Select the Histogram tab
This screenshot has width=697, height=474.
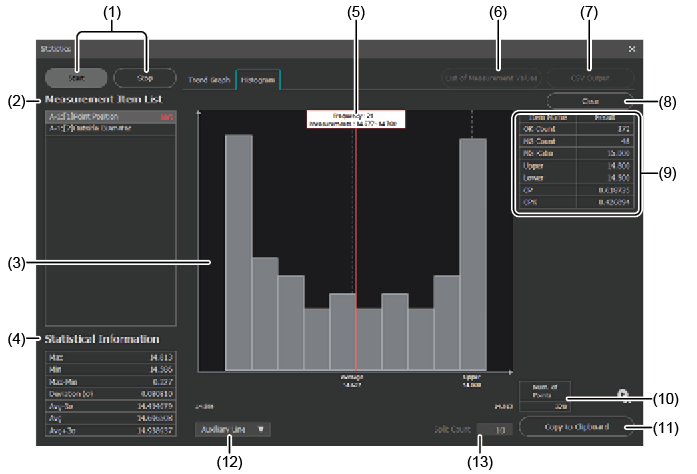(258, 78)
